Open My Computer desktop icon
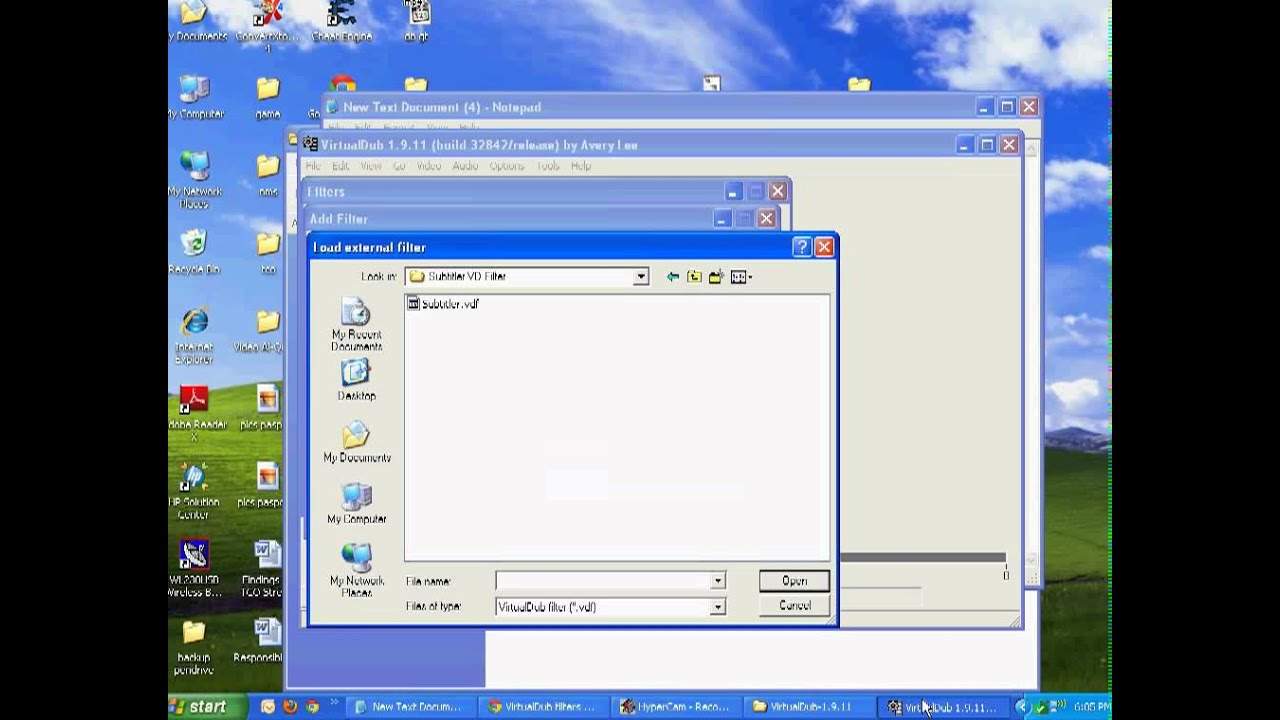Image resolution: width=1280 pixels, height=720 pixels. tap(194, 97)
